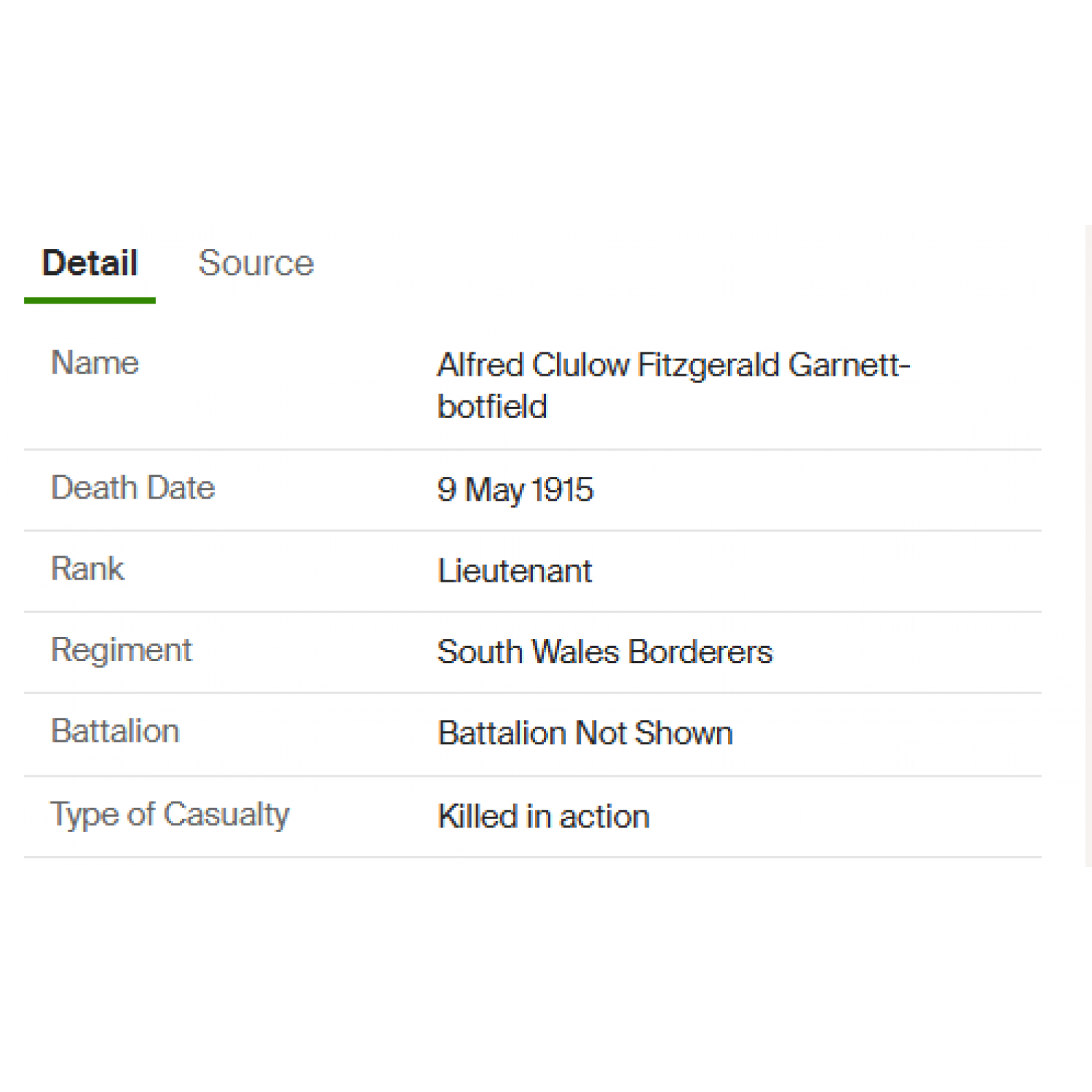Click the name Alfred Clulow Fitzgerald Garnett-botfield

[673, 385]
